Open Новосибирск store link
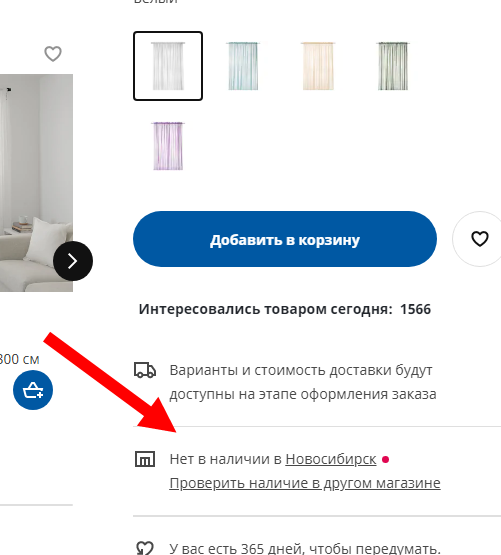This screenshot has height=555, width=501. tap(331, 459)
